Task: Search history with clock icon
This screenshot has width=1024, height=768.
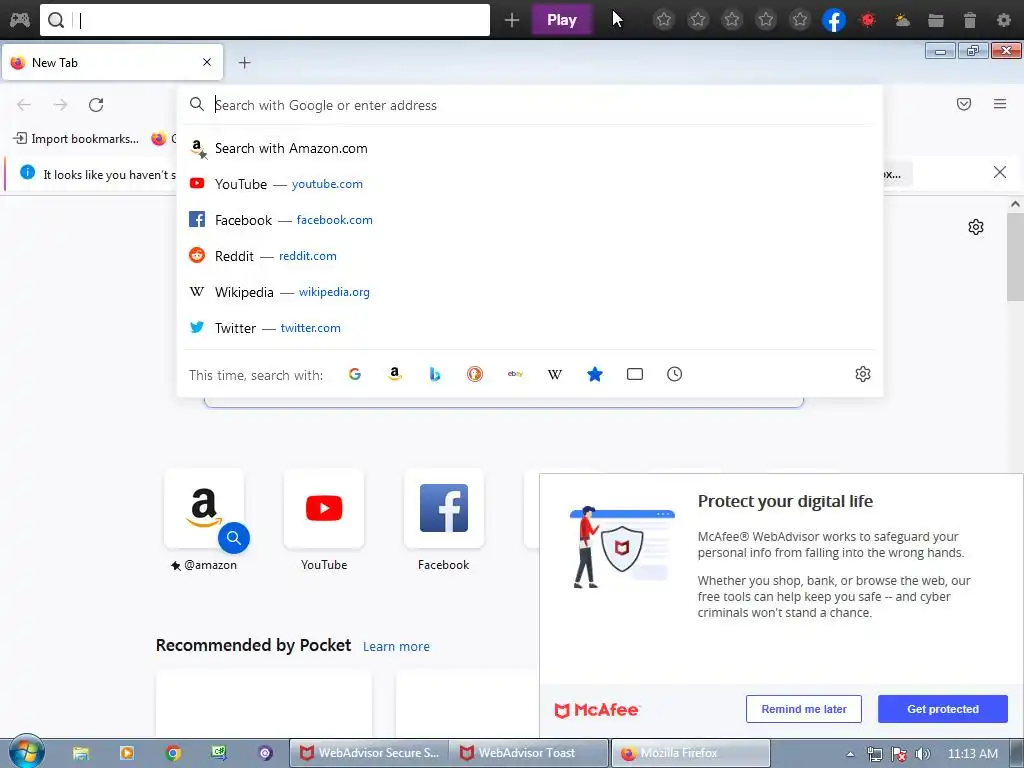Action: [675, 374]
